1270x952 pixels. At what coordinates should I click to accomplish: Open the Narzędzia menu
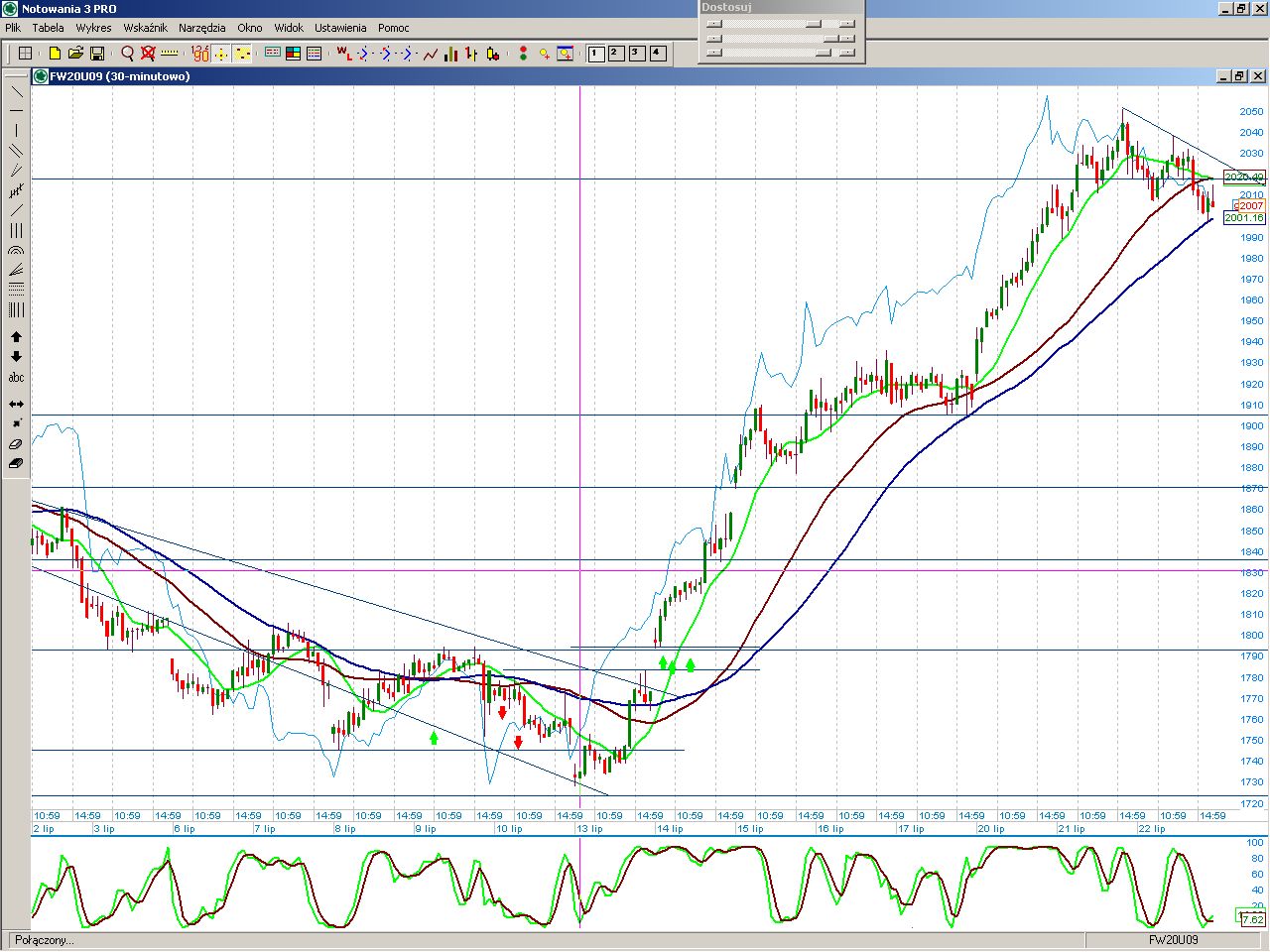201,28
